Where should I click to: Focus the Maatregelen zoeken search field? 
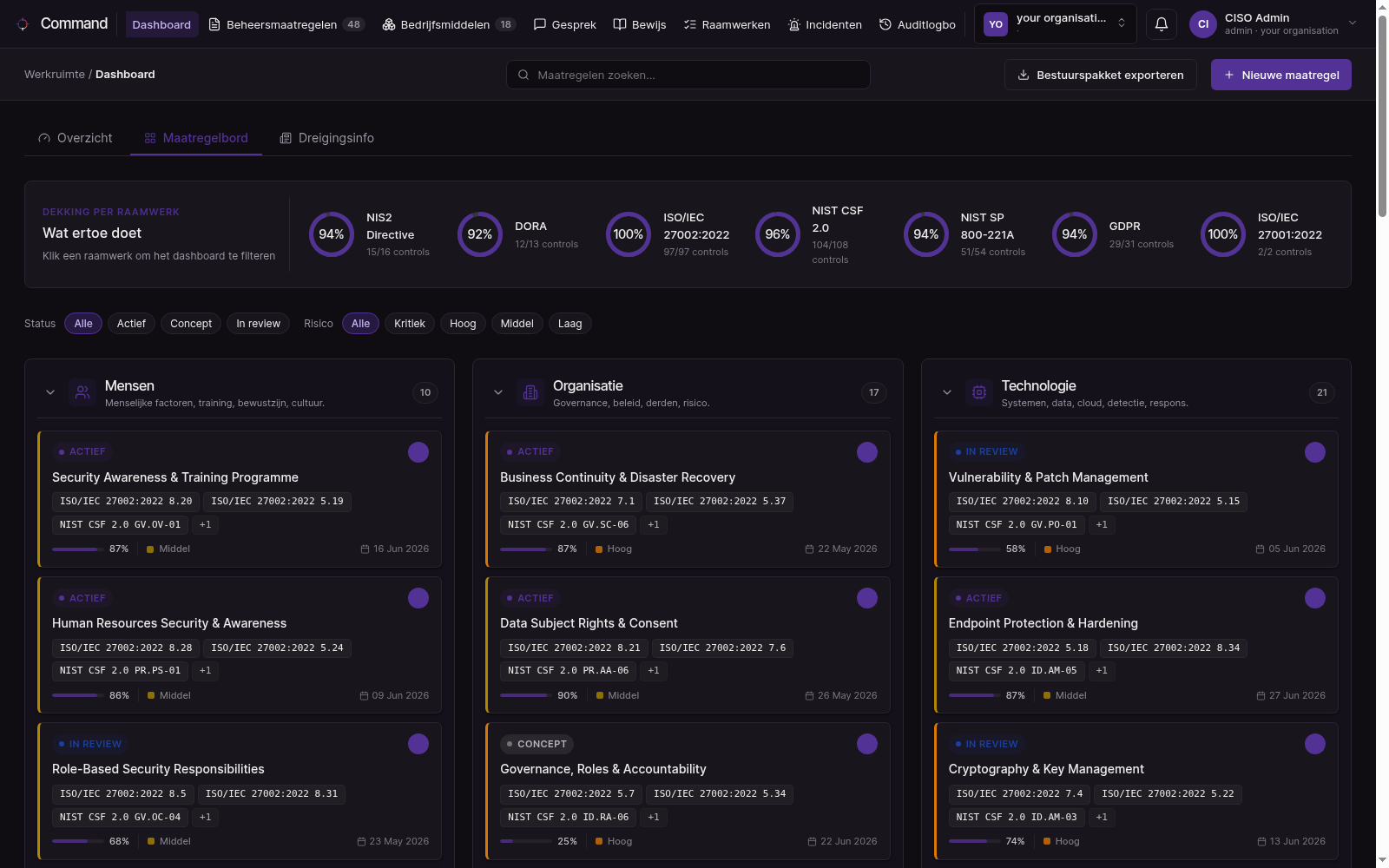coord(688,75)
